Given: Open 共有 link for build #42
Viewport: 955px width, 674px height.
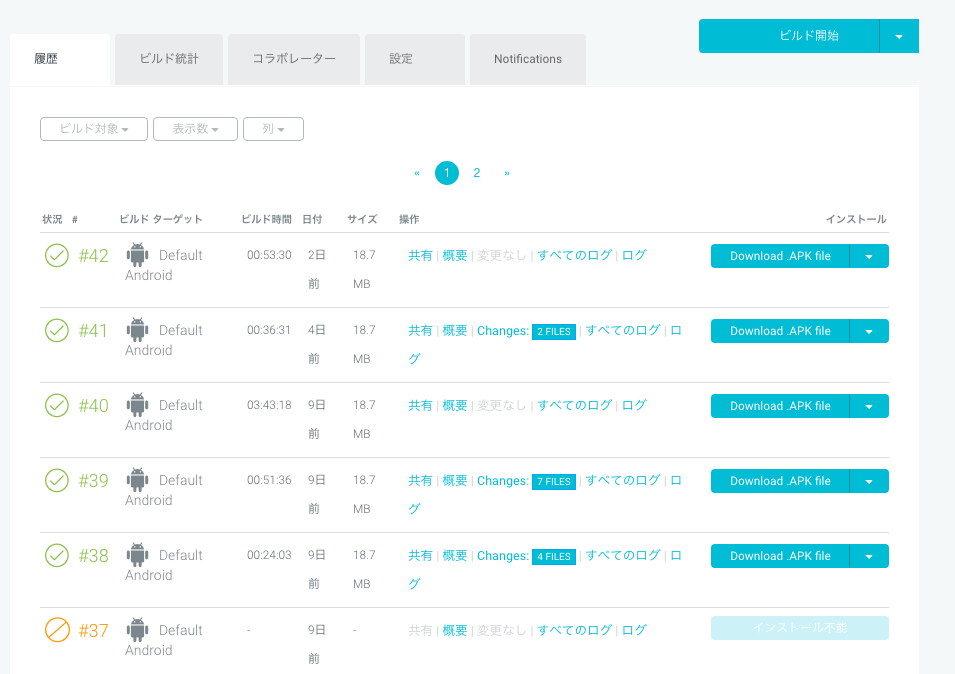Looking at the screenshot, I should coord(420,256).
